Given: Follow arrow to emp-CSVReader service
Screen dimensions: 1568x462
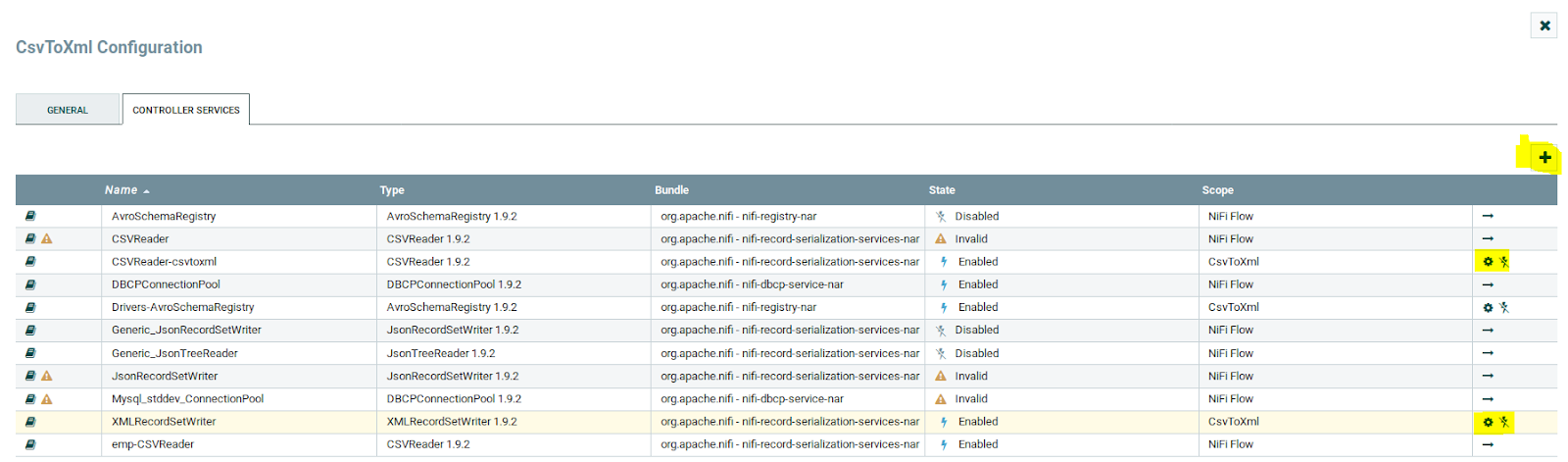Looking at the screenshot, I should click(x=1488, y=445).
